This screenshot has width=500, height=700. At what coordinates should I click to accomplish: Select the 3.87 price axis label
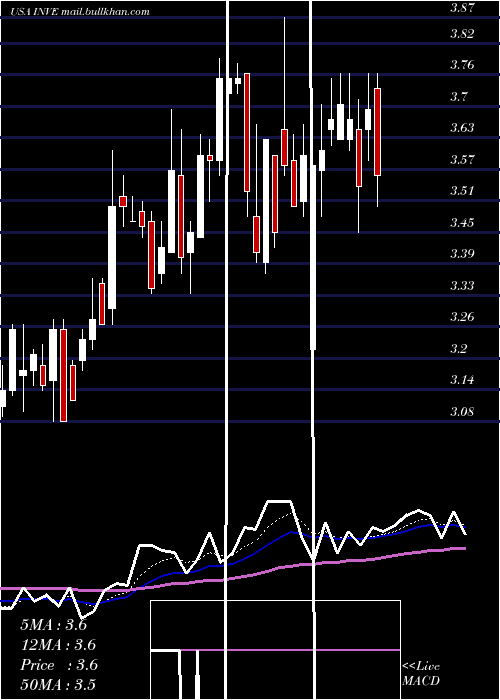pyautogui.click(x=462, y=7)
